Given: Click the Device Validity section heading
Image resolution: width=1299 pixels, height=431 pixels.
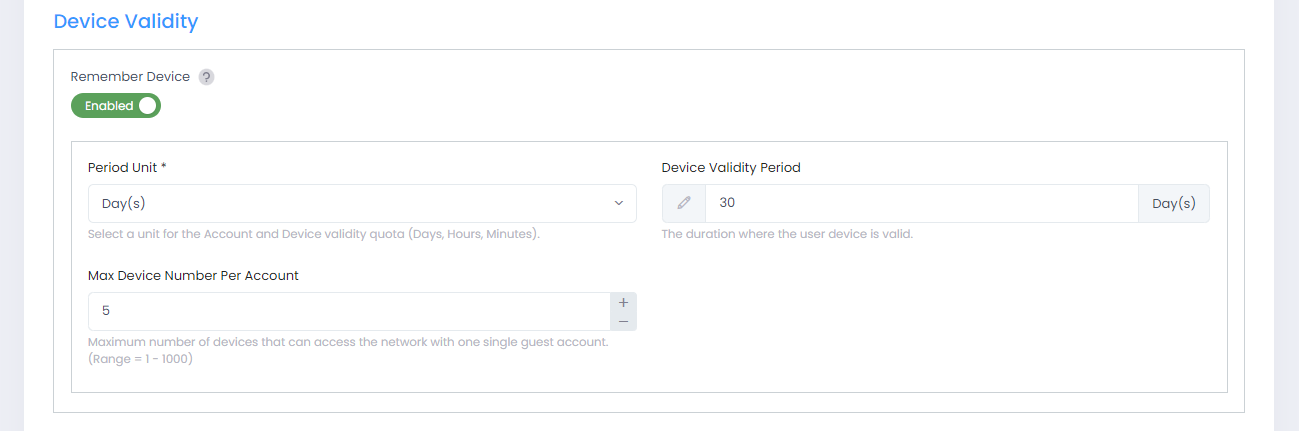Looking at the screenshot, I should coord(126,21).
